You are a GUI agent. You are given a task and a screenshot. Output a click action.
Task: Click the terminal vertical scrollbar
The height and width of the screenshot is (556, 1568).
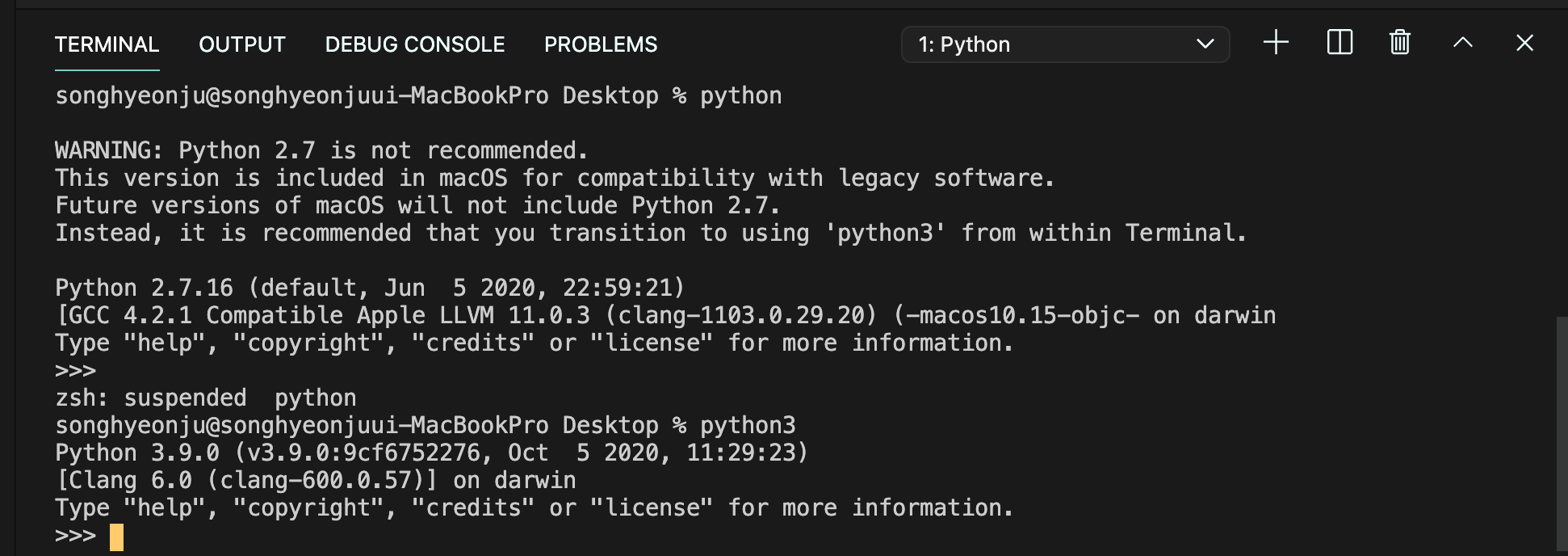1562,434
